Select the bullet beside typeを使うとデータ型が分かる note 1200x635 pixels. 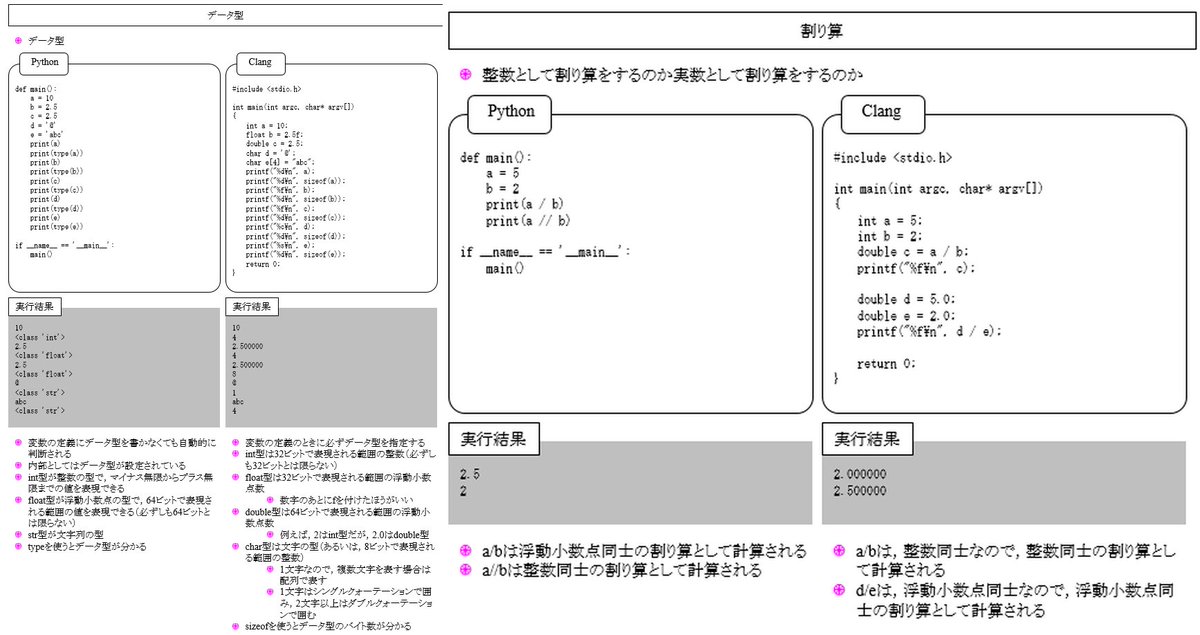click(x=18, y=545)
